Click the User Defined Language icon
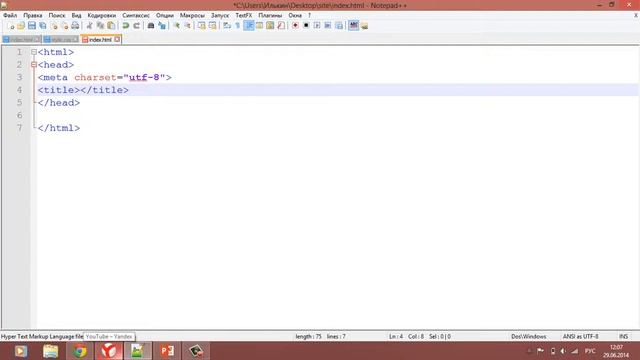The image size is (640, 360). click(259, 26)
